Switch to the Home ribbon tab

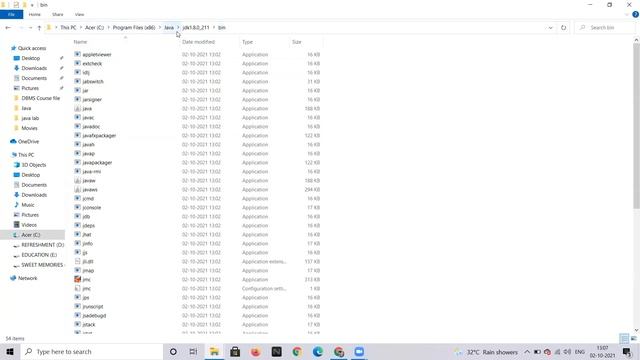pyautogui.click(x=35, y=14)
